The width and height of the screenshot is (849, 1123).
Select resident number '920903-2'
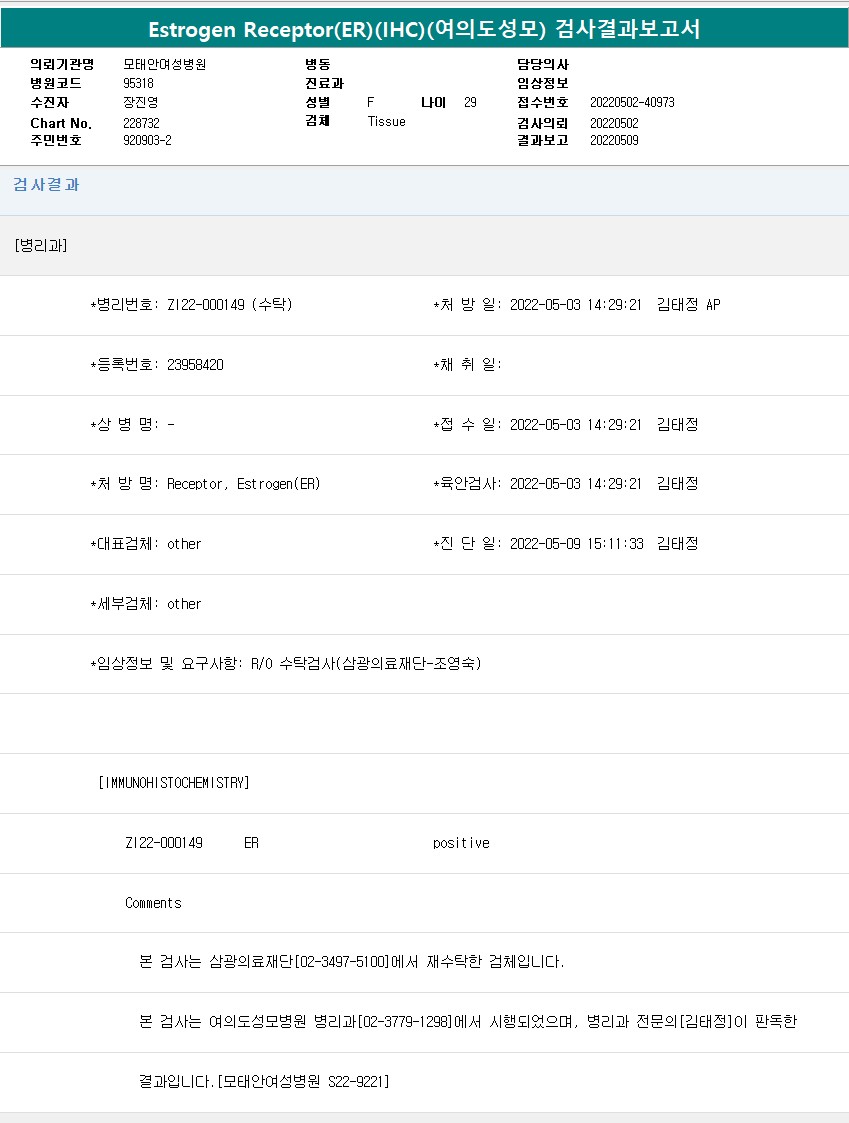coord(147,140)
